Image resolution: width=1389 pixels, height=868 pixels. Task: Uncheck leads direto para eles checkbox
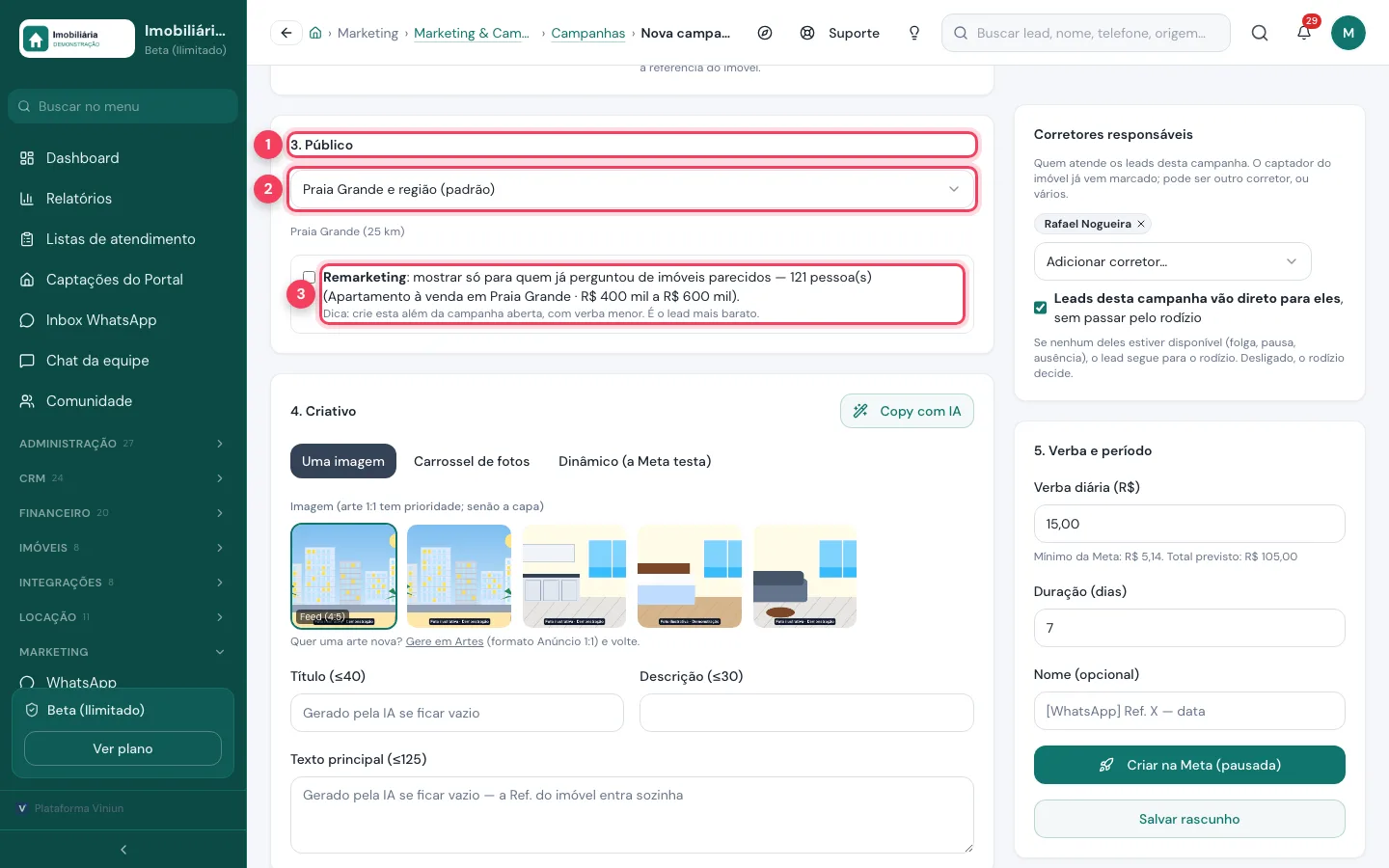click(1040, 308)
